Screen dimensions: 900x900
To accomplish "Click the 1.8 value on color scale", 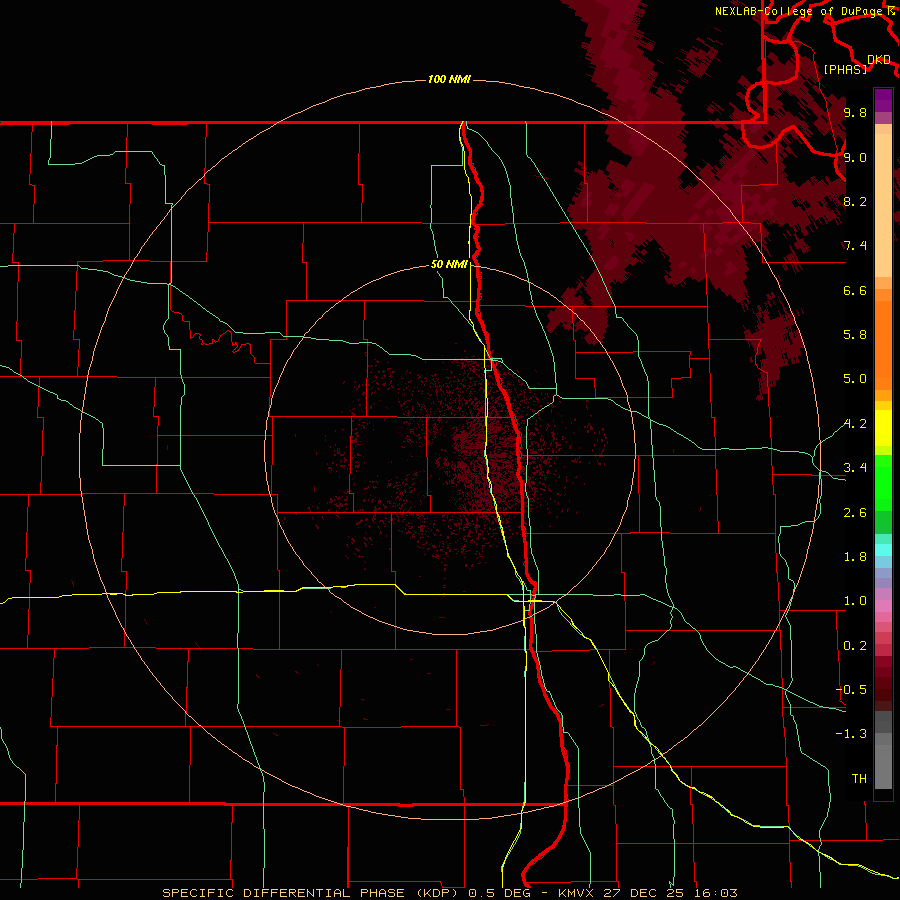I will [x=855, y=557].
